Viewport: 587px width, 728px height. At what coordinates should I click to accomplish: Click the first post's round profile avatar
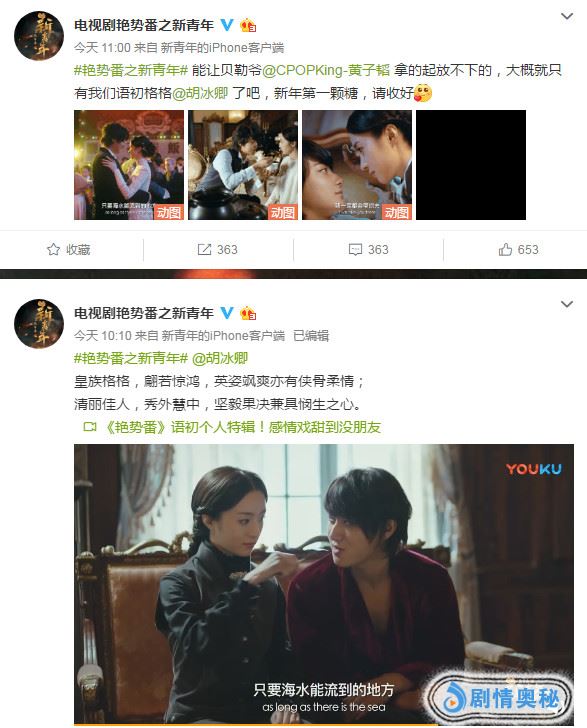(39, 36)
